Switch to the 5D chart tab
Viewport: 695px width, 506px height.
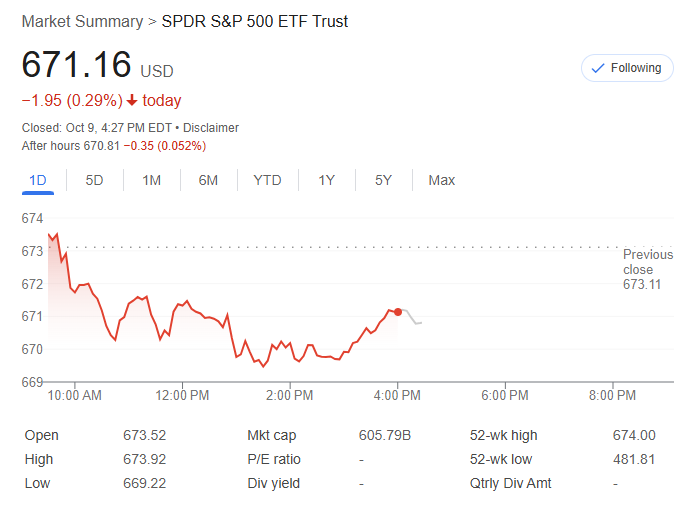tap(94, 180)
